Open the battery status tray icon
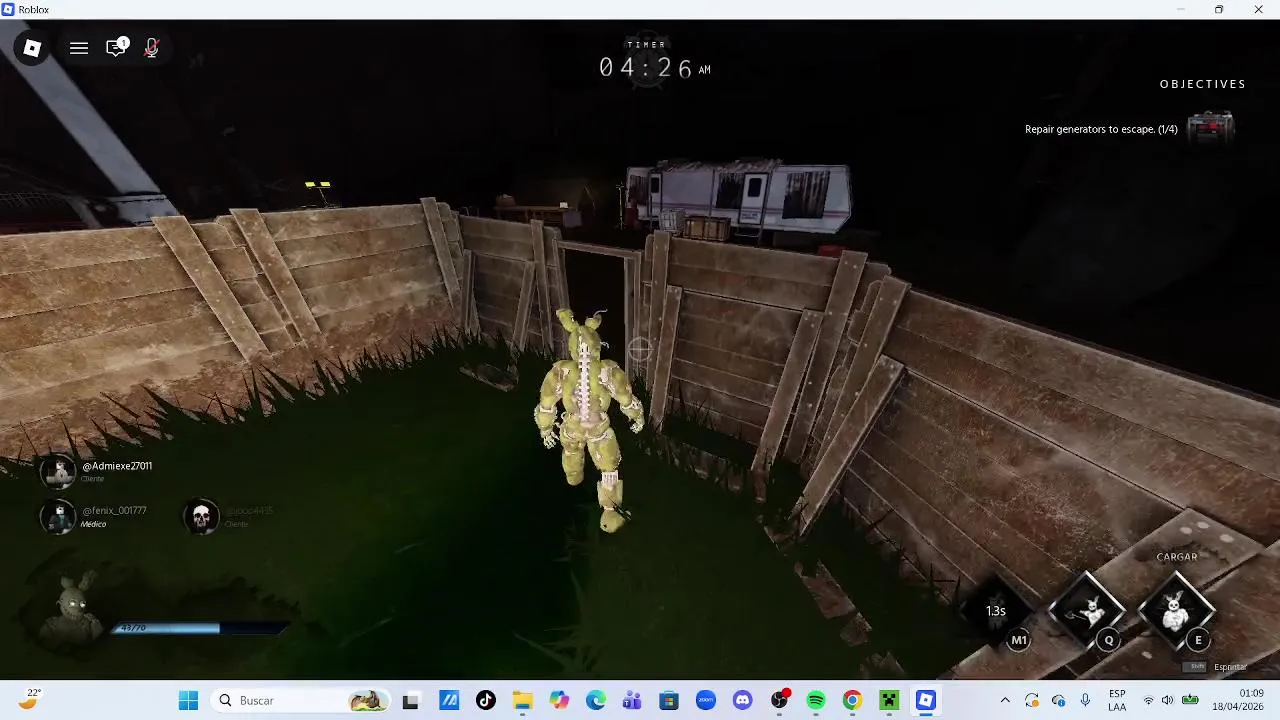 [x=1190, y=700]
